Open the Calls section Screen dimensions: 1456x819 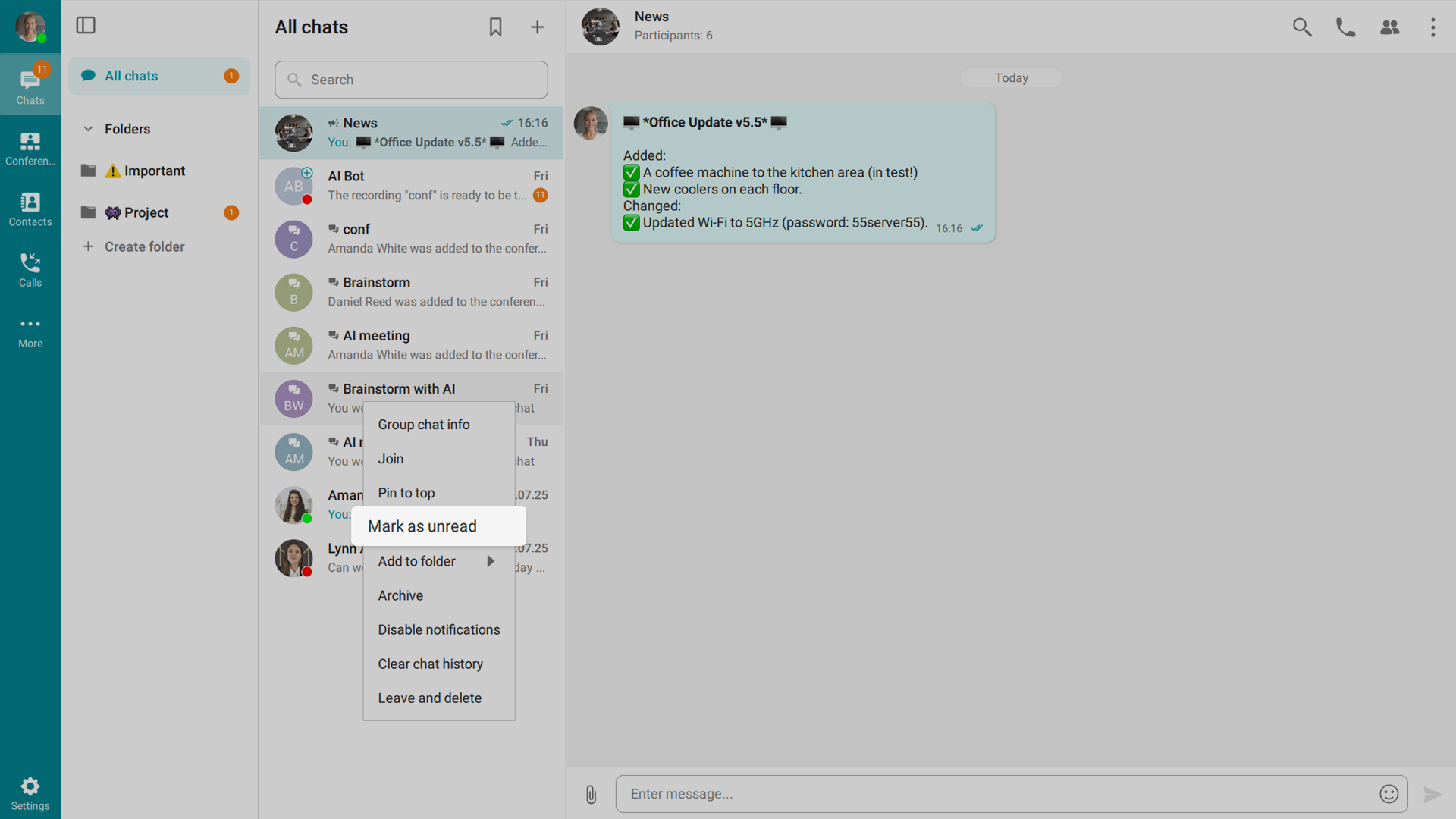click(x=30, y=270)
